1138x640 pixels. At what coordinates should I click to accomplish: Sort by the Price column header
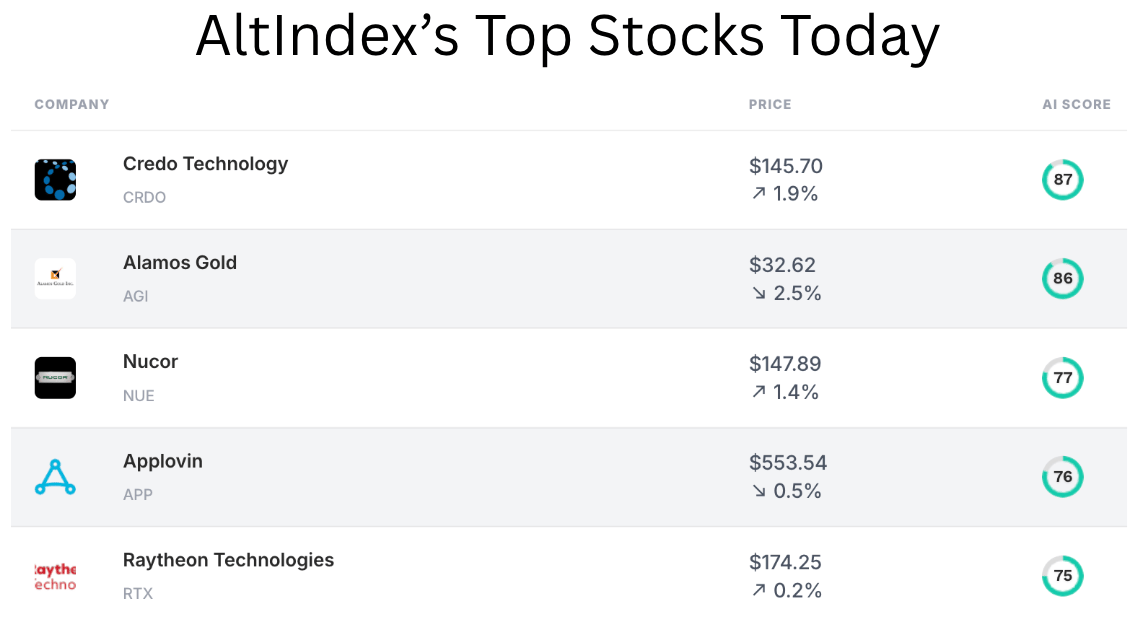click(770, 104)
